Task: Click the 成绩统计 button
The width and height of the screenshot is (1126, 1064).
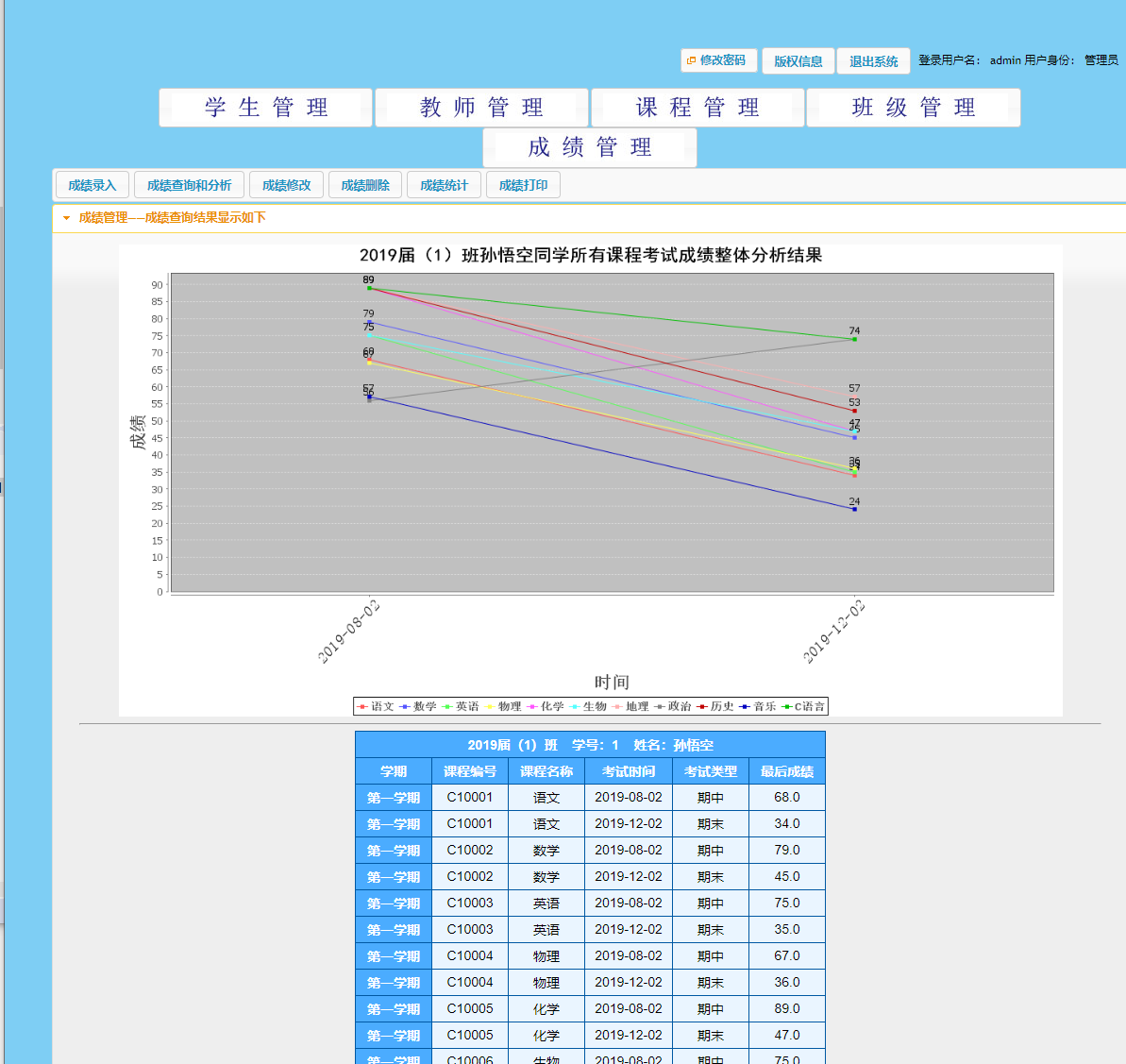Action: [x=444, y=184]
